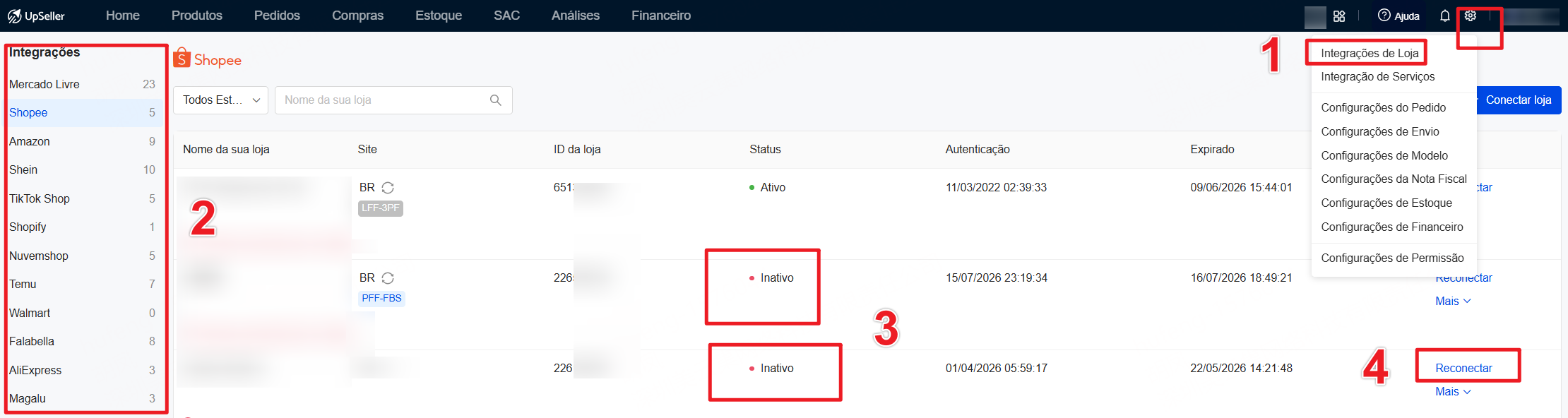Open the Financeiro menu
The height and width of the screenshot is (418, 1568).
coord(661,16)
